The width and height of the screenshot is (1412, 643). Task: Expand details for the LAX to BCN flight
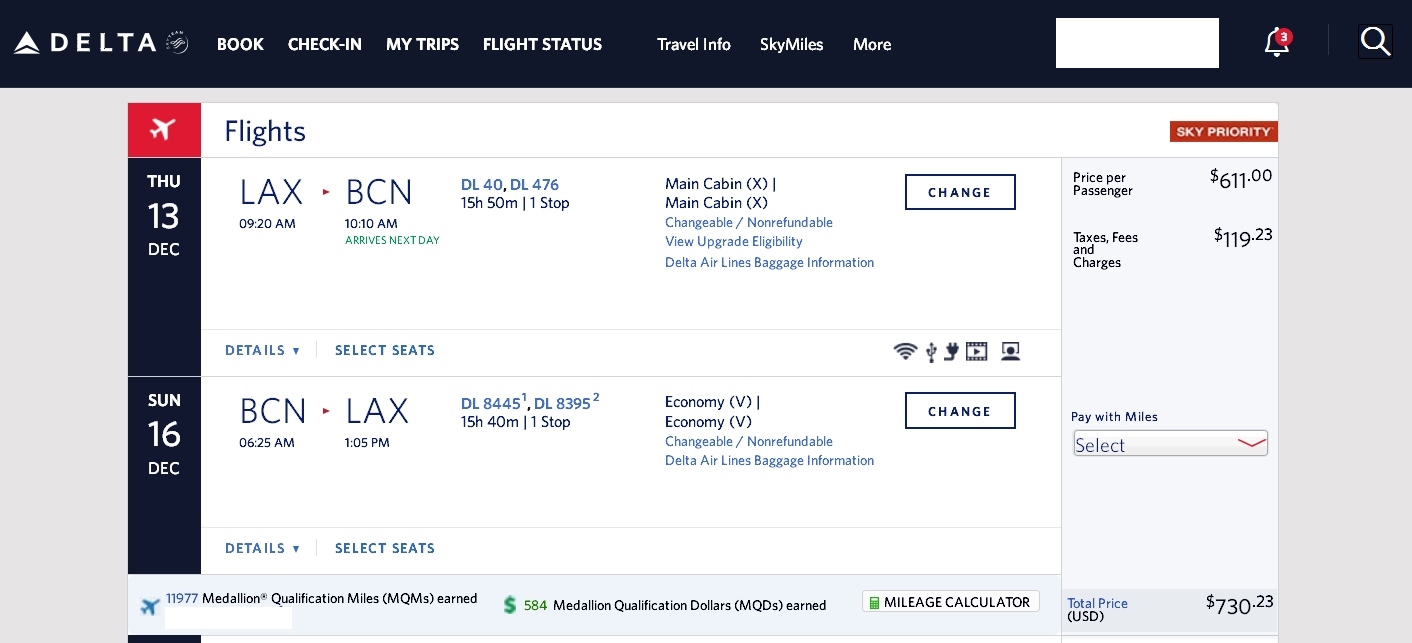262,350
